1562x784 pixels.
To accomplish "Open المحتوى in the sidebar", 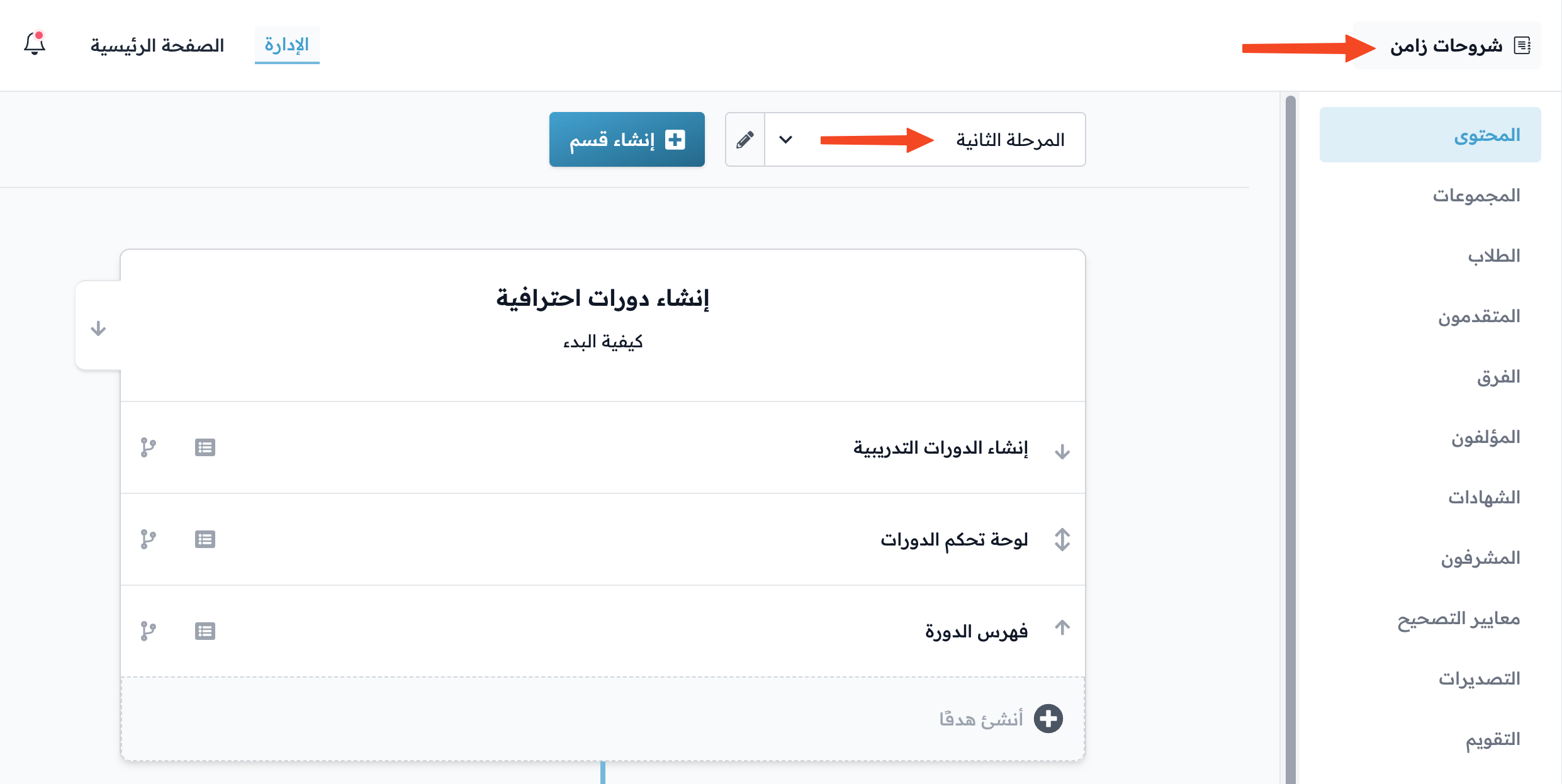I will click(x=1430, y=135).
